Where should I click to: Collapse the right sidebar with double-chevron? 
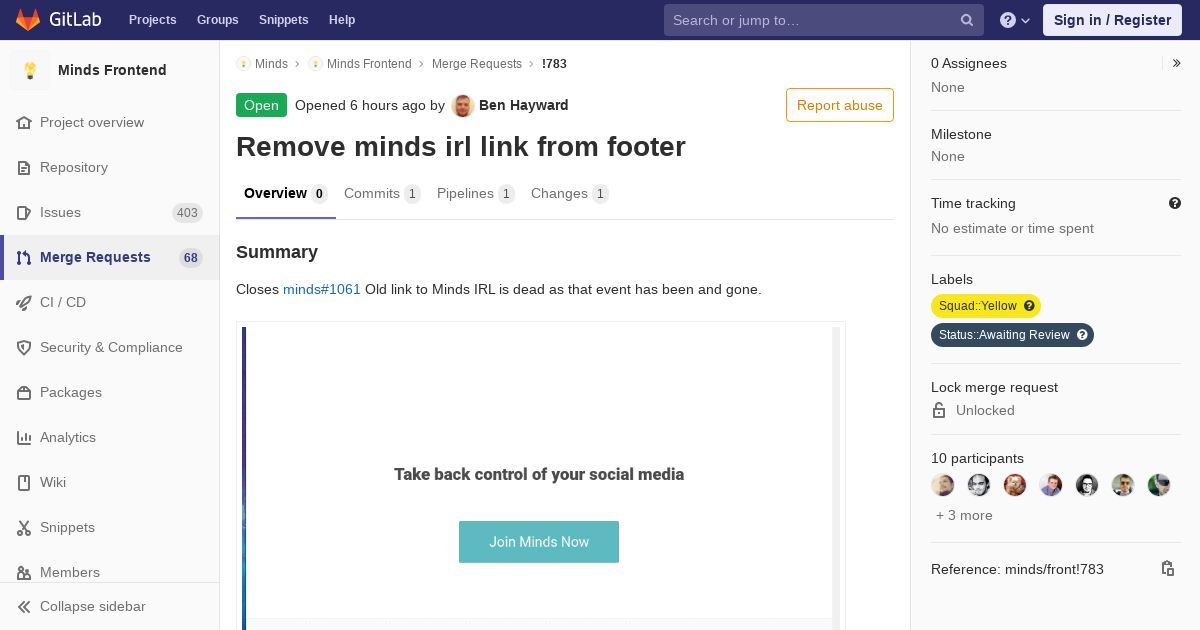(x=1177, y=63)
